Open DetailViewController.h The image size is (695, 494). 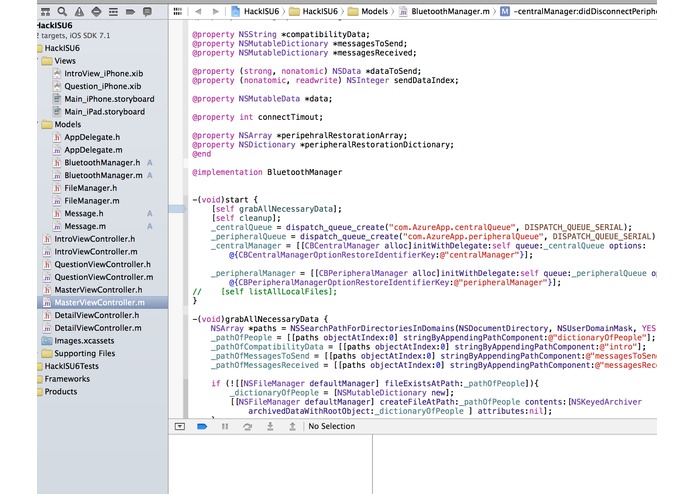pos(91,315)
